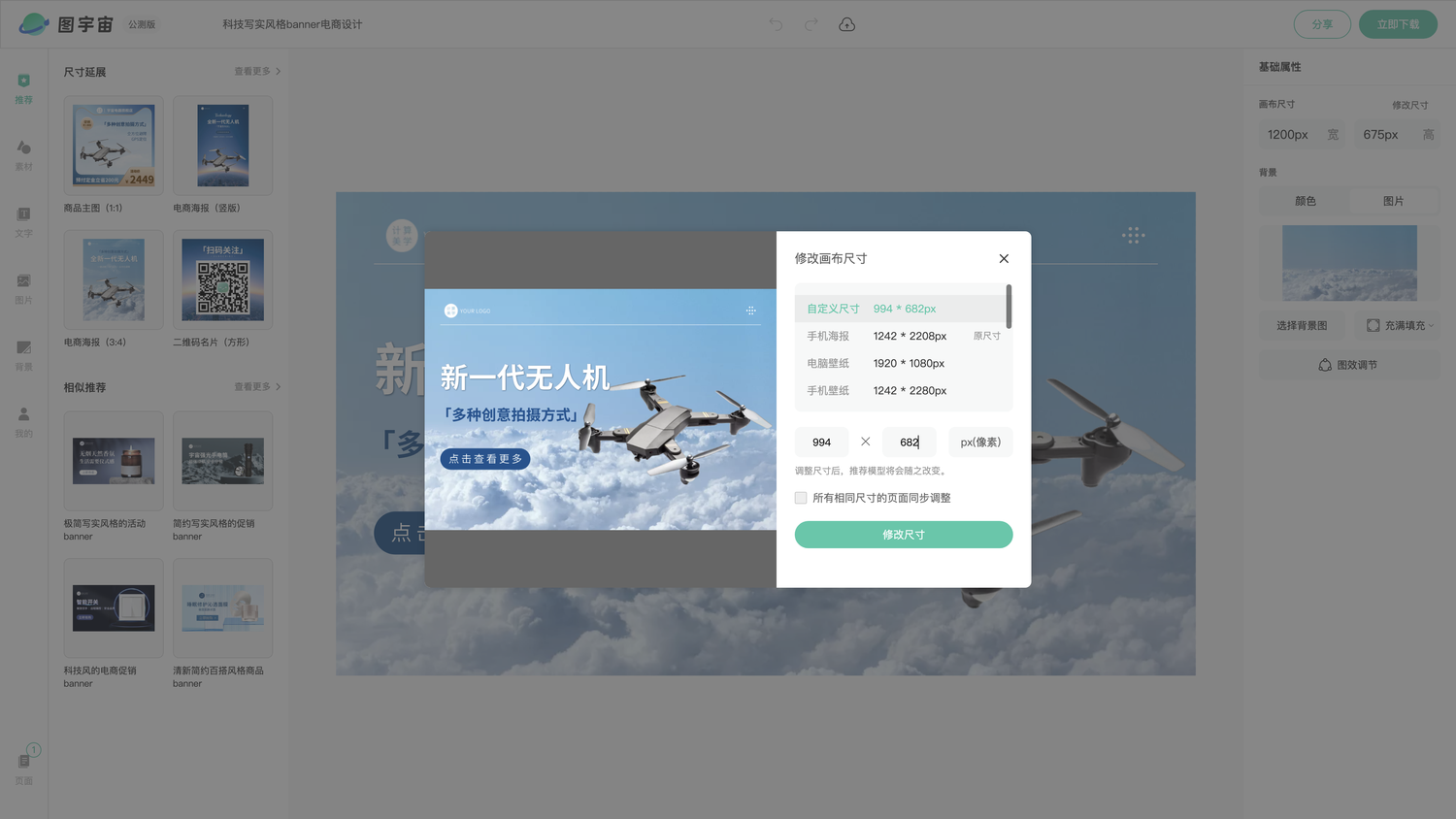The image size is (1456, 819).
Task: Open the 文字 sidebar panel
Action: (x=24, y=222)
